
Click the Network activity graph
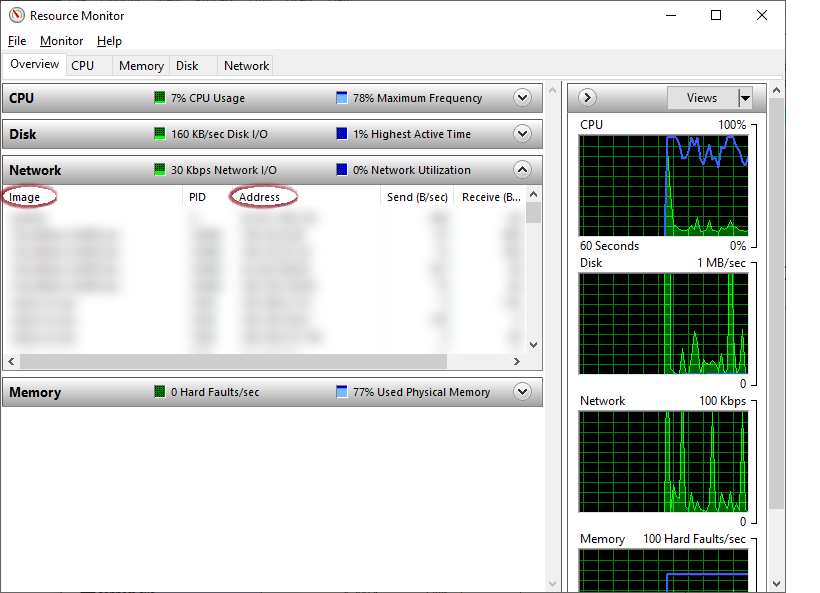point(664,462)
